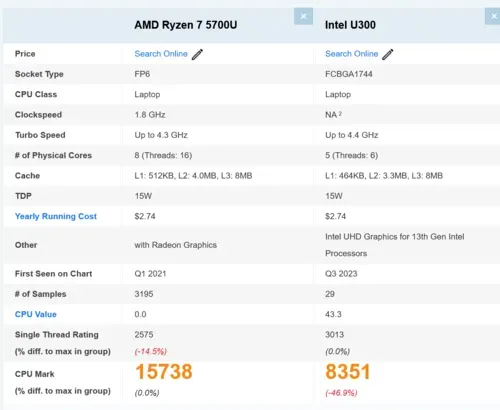The image size is (500, 410).
Task: Remove the AMD Ryzen 7 5700U column
Action: [303, 16]
